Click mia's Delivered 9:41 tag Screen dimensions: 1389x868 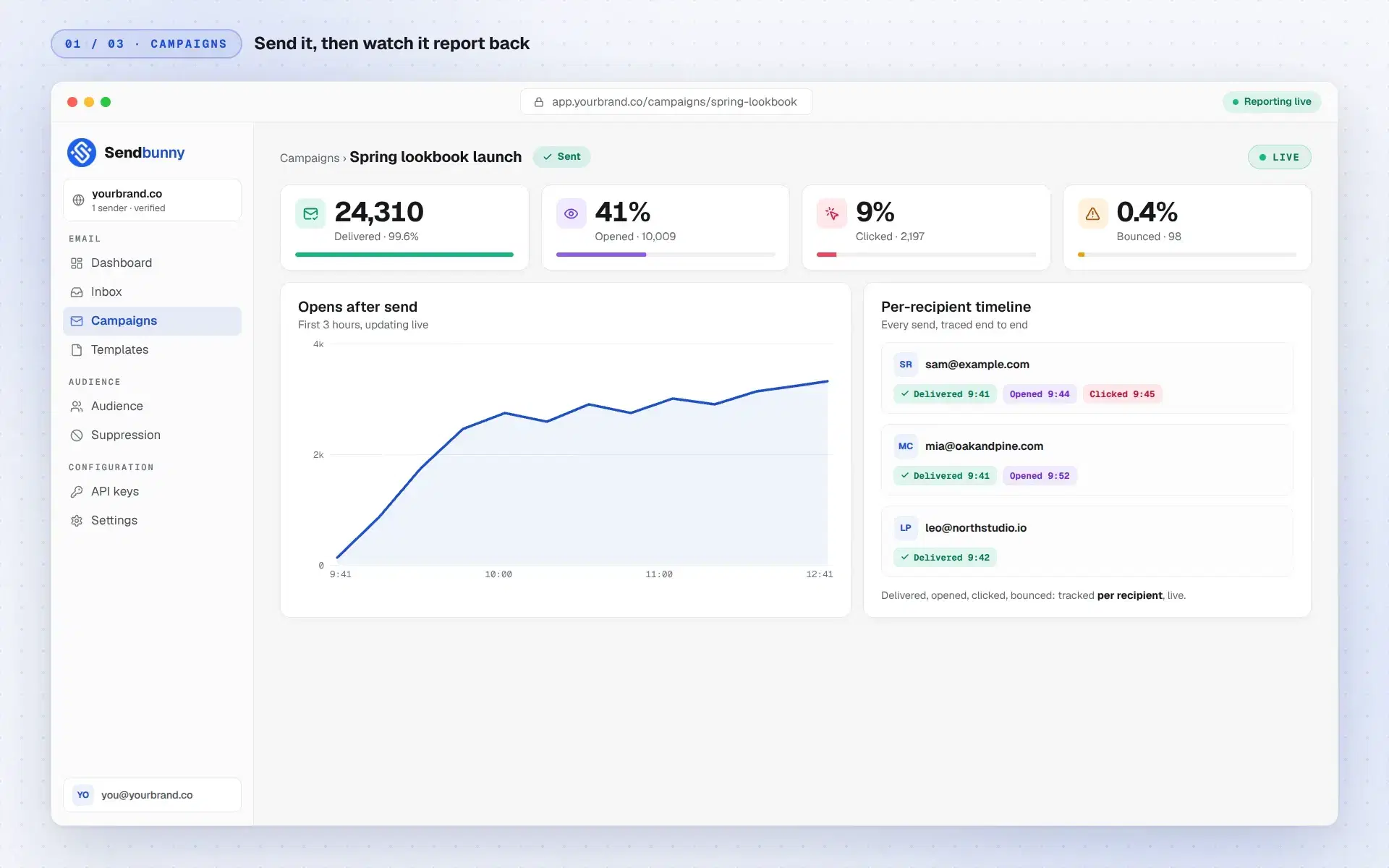(945, 476)
